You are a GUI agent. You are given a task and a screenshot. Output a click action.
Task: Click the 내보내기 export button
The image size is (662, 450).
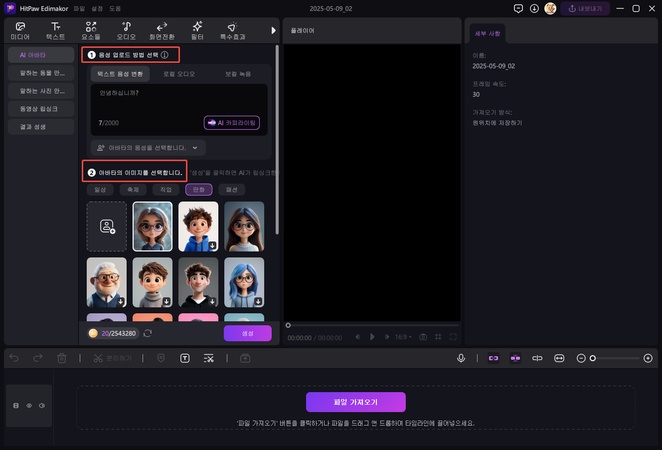[585, 8]
